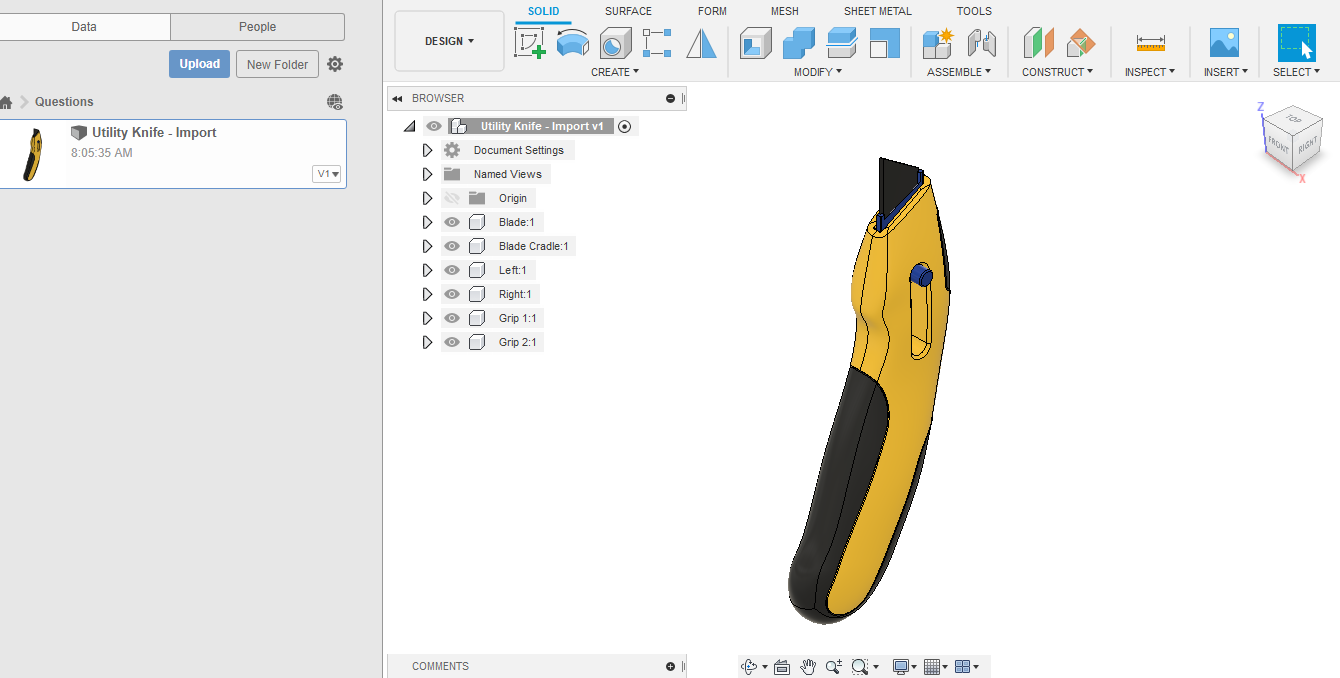Toggle visibility of the Blade:1 component

452,221
